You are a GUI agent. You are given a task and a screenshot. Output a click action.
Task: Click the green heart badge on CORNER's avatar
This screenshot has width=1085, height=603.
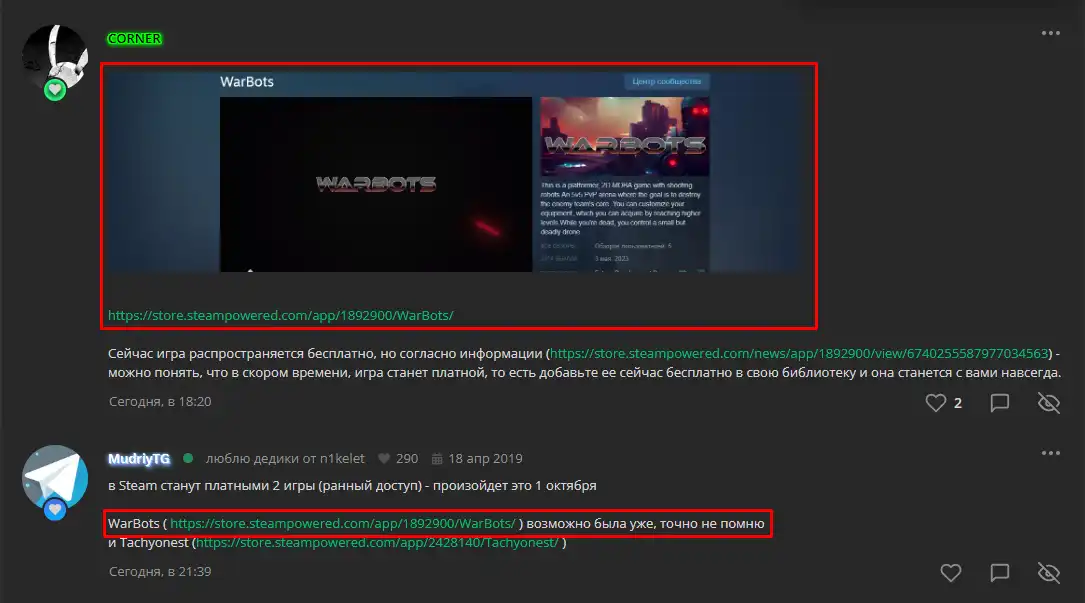pos(55,90)
